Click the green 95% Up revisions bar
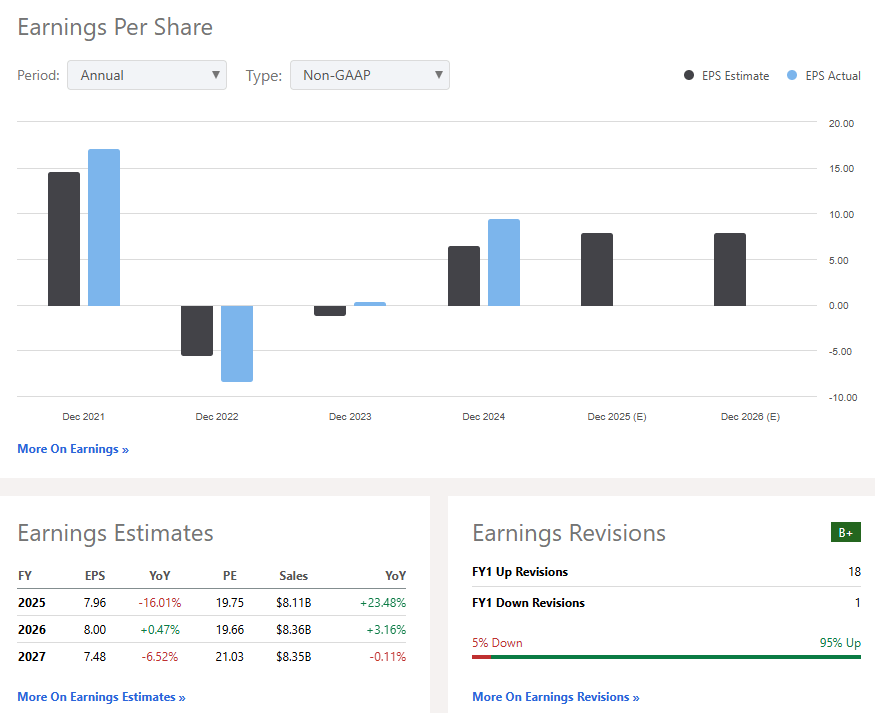Image resolution: width=875 pixels, height=713 pixels. 675,657
